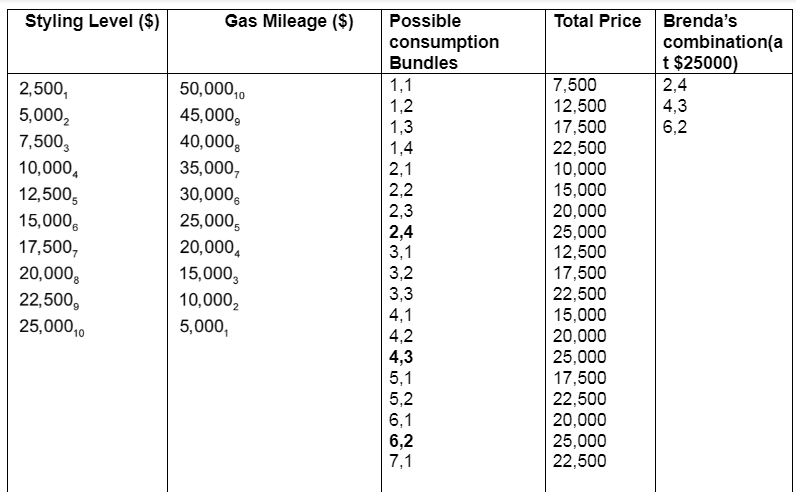
Task: Click the bold 6,2 consumption bundle
Action: 401,439
